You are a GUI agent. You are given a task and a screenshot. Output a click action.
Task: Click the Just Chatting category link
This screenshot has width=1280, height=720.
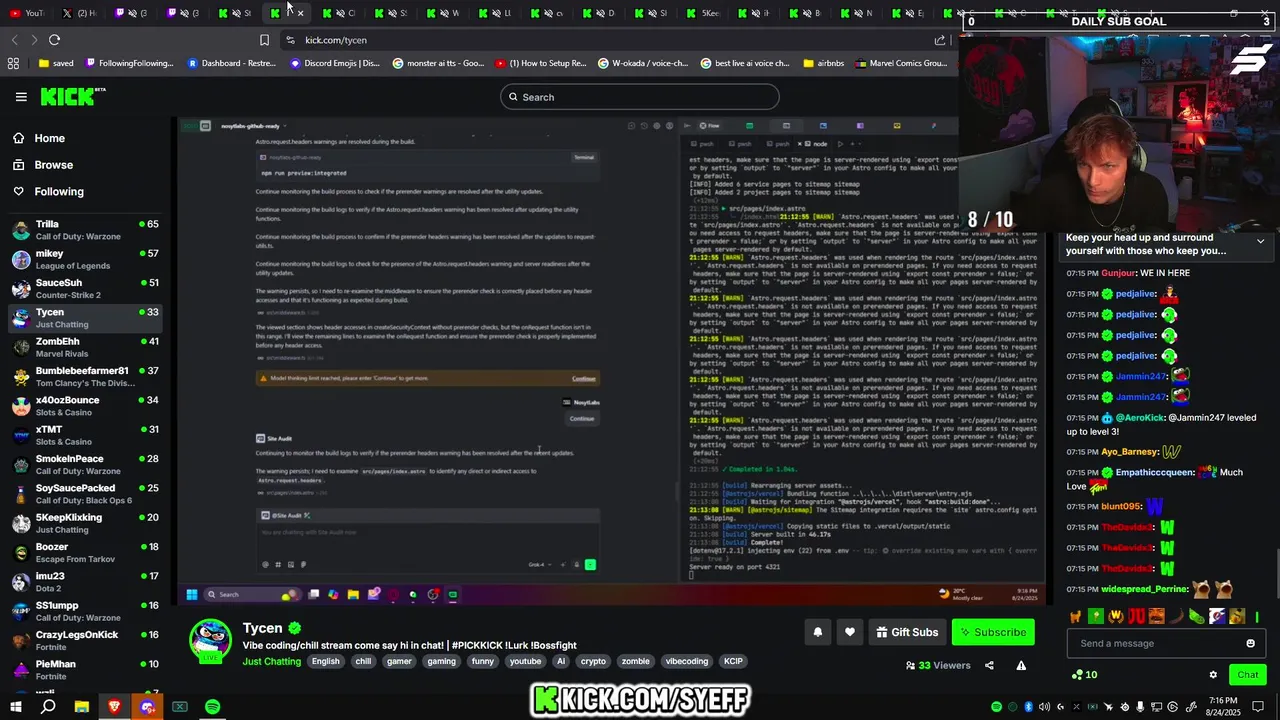coord(272,661)
